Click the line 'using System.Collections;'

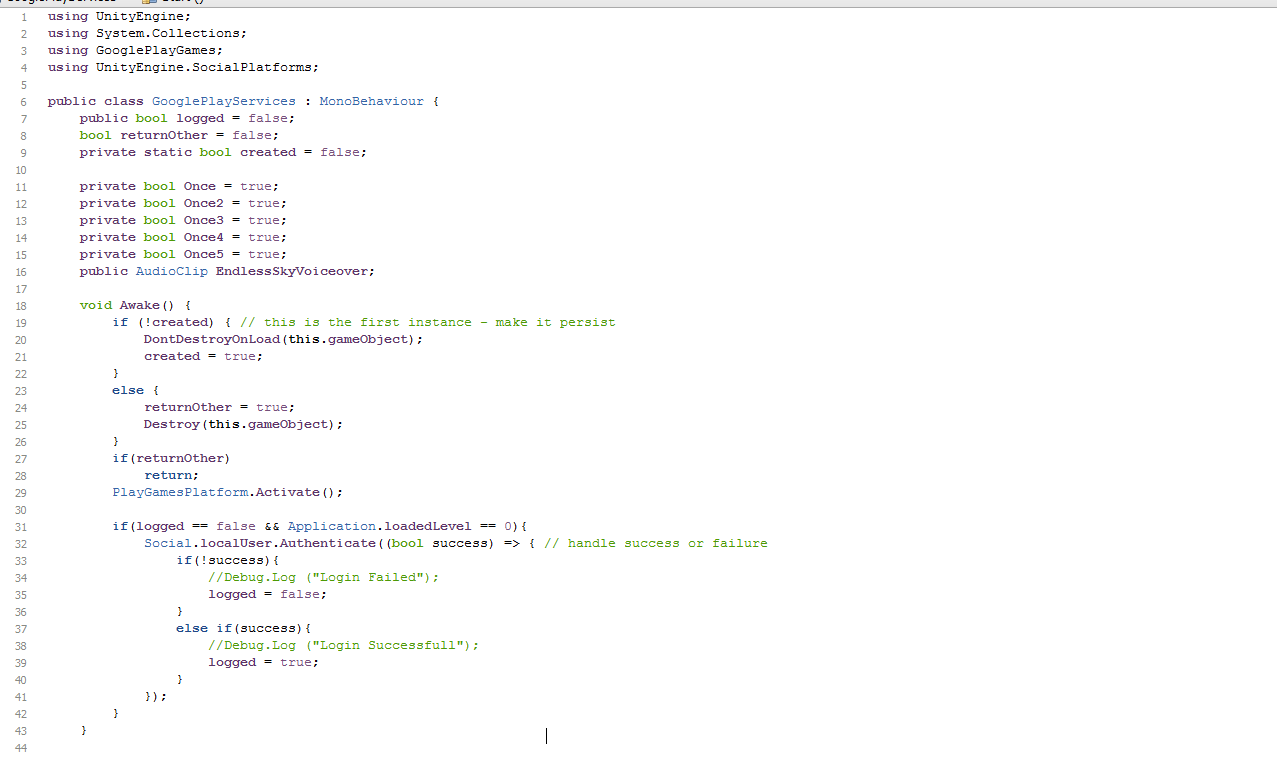coord(147,33)
